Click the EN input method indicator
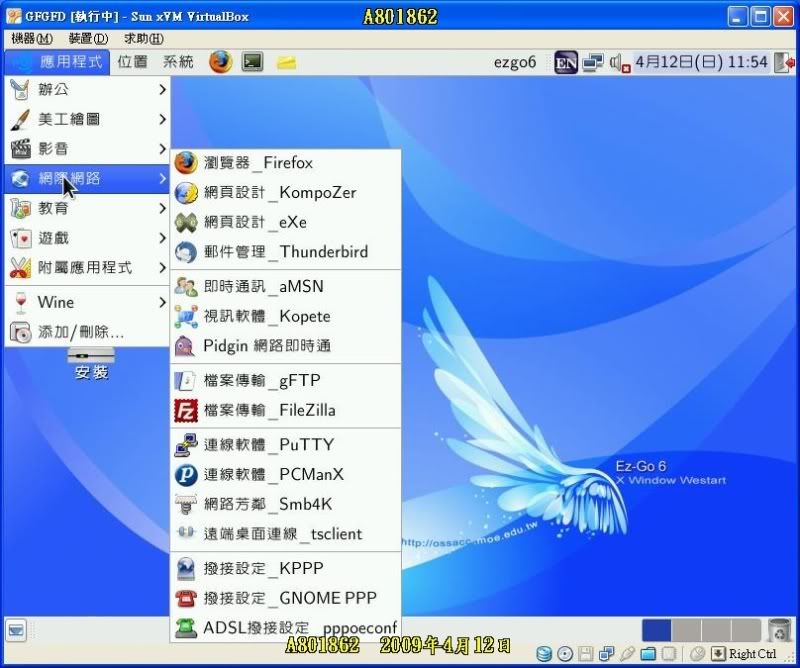The image size is (800, 668). tap(566, 63)
